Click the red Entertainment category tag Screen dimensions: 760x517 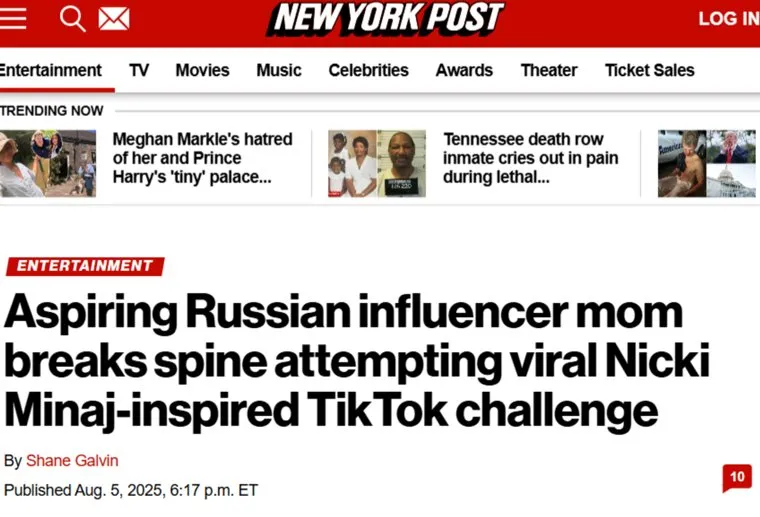pos(85,266)
